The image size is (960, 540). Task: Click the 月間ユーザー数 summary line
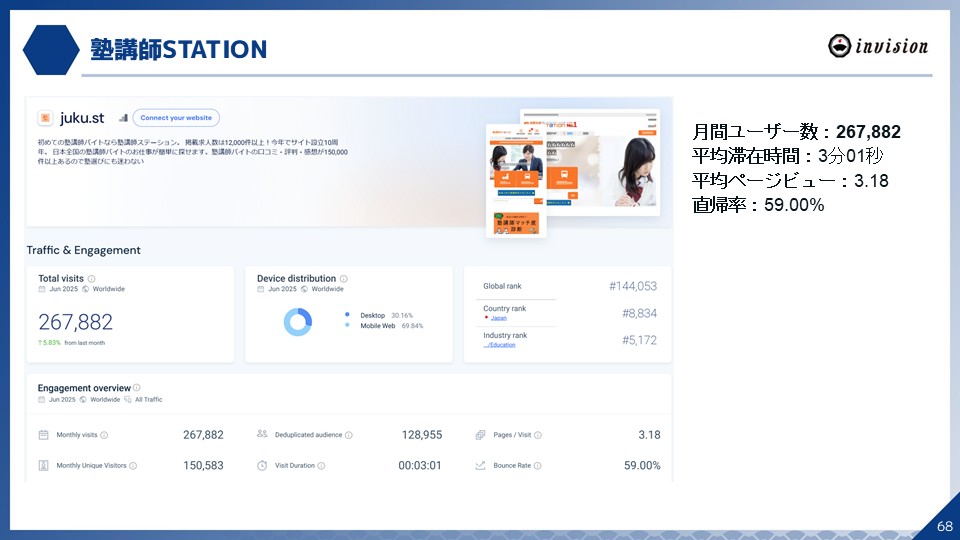click(x=796, y=132)
